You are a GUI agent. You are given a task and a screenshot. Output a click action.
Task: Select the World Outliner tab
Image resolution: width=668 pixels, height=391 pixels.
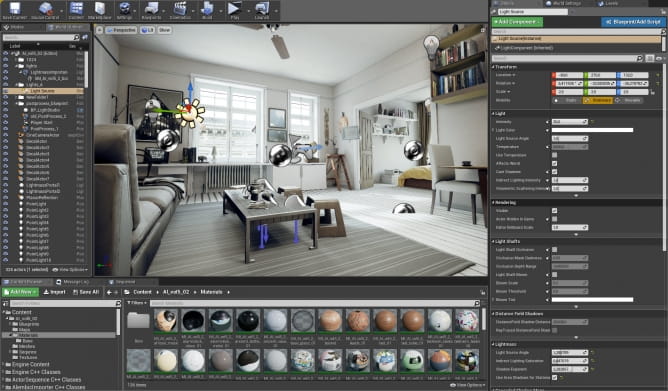point(67,27)
